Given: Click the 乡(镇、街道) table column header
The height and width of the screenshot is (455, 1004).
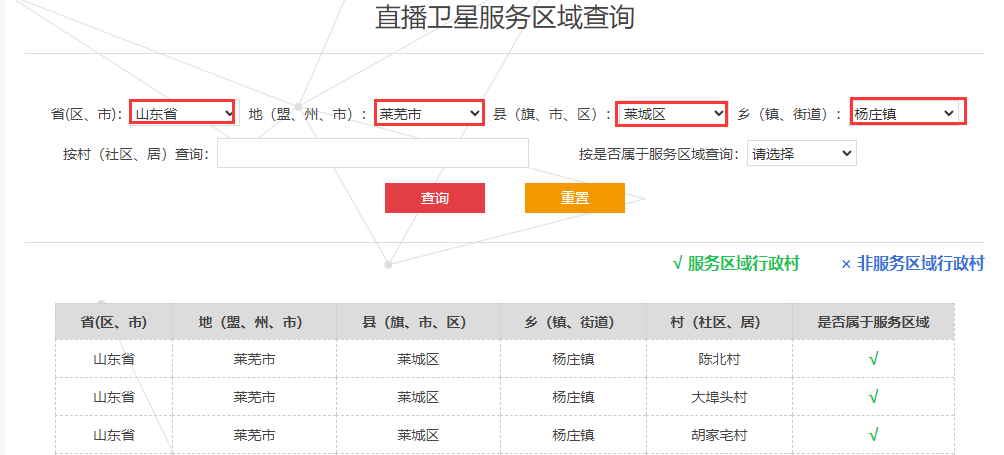Looking at the screenshot, I should pyautogui.click(x=573, y=322).
